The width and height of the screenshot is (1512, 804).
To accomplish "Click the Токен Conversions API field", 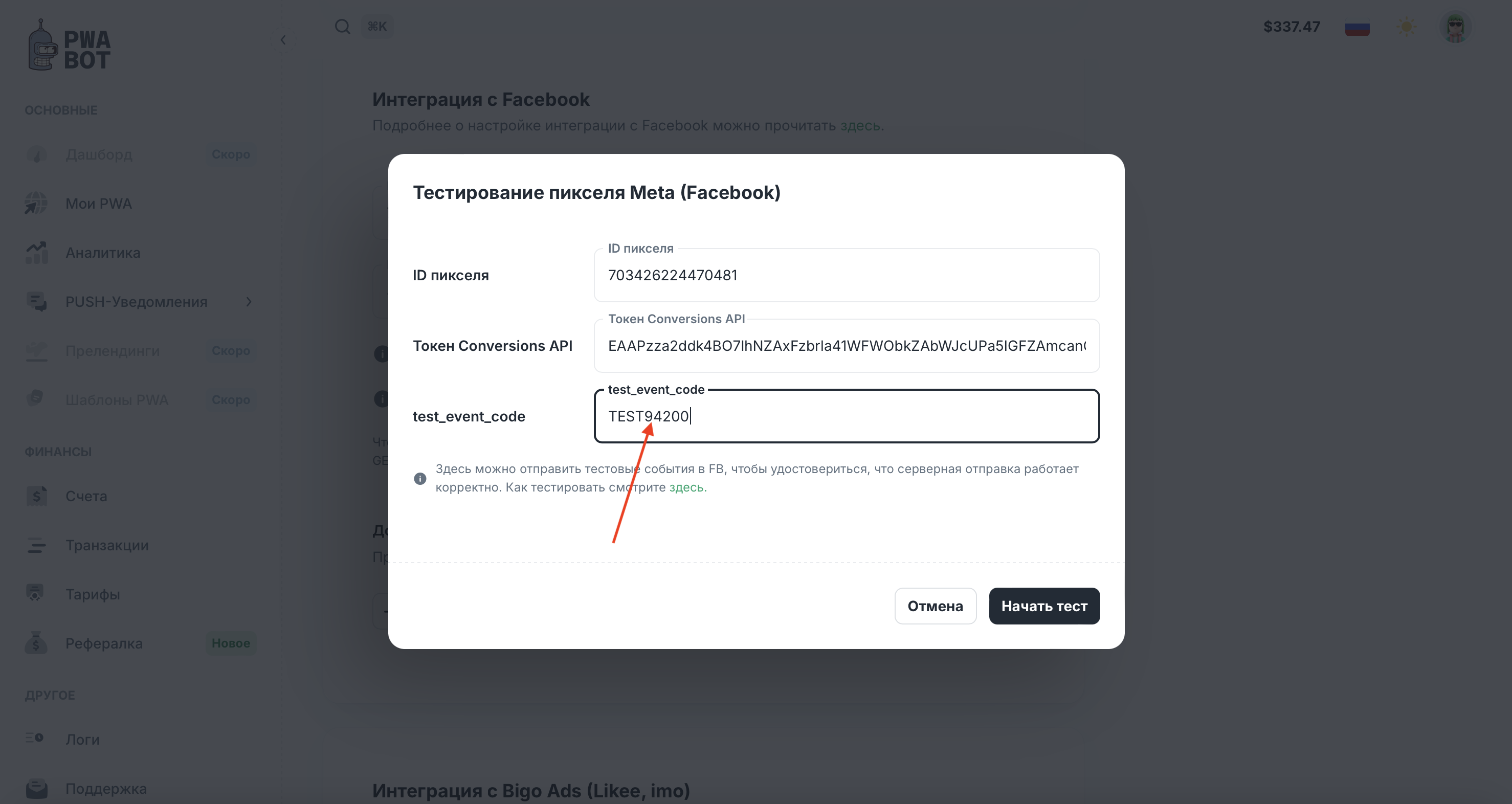I will tap(846, 346).
